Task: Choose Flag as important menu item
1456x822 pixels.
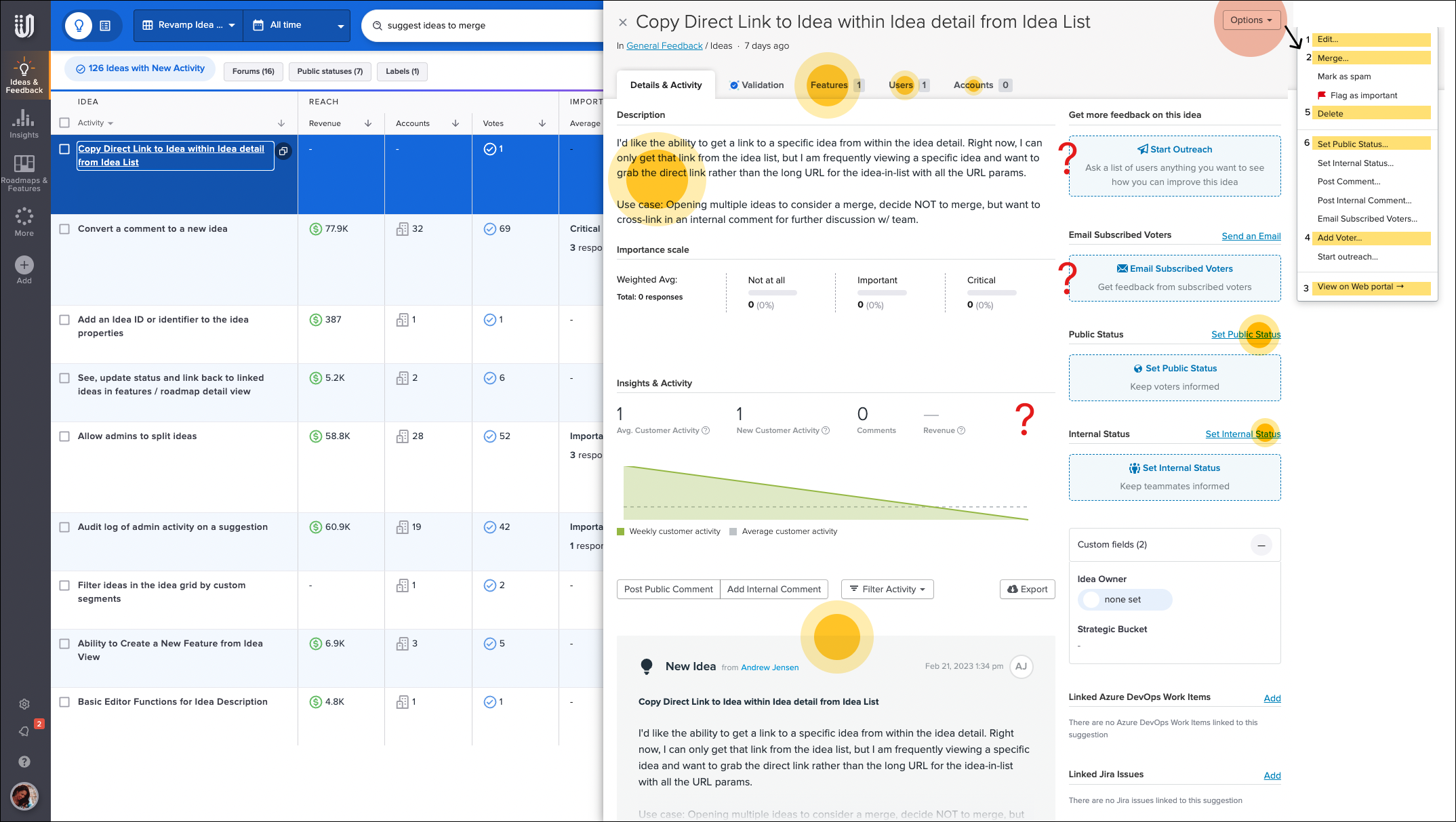Action: click(x=1357, y=96)
